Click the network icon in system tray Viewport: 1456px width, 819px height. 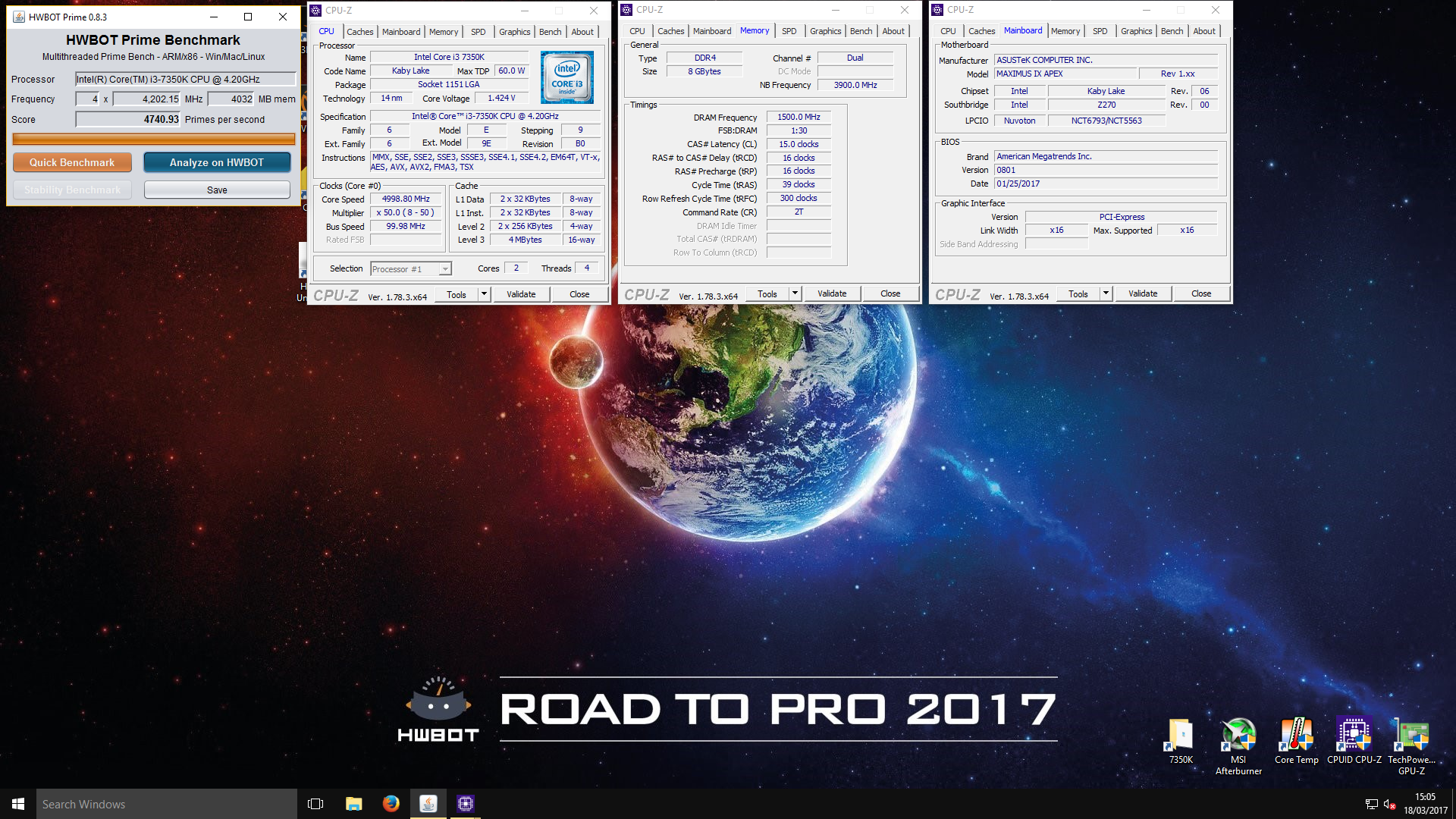click(x=1371, y=805)
